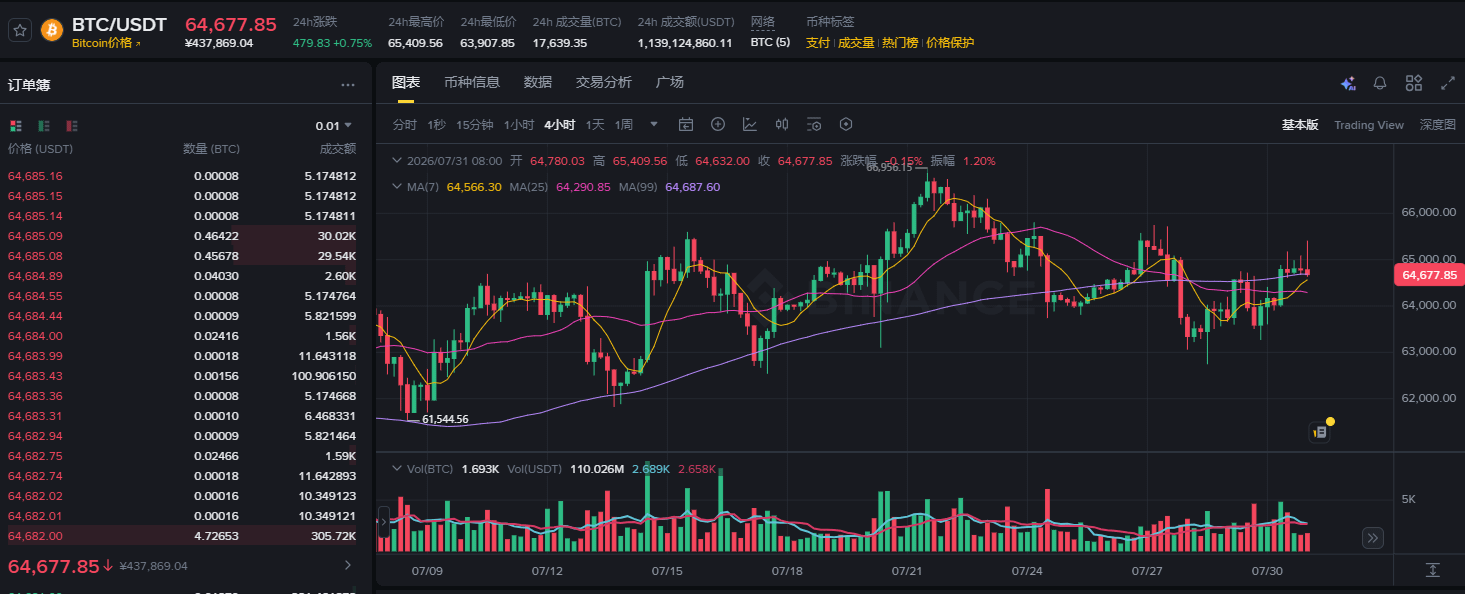This screenshot has height=594, width=1465.
Task: Click the 成交量 coin tag
Action: [x=856, y=43]
